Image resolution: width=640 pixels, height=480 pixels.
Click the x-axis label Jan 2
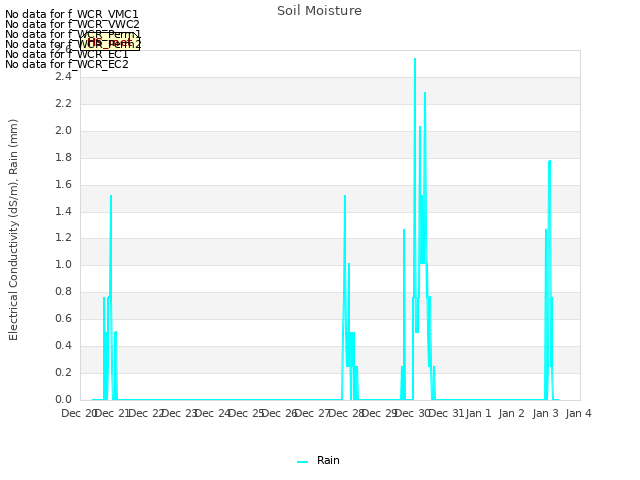click(511, 413)
